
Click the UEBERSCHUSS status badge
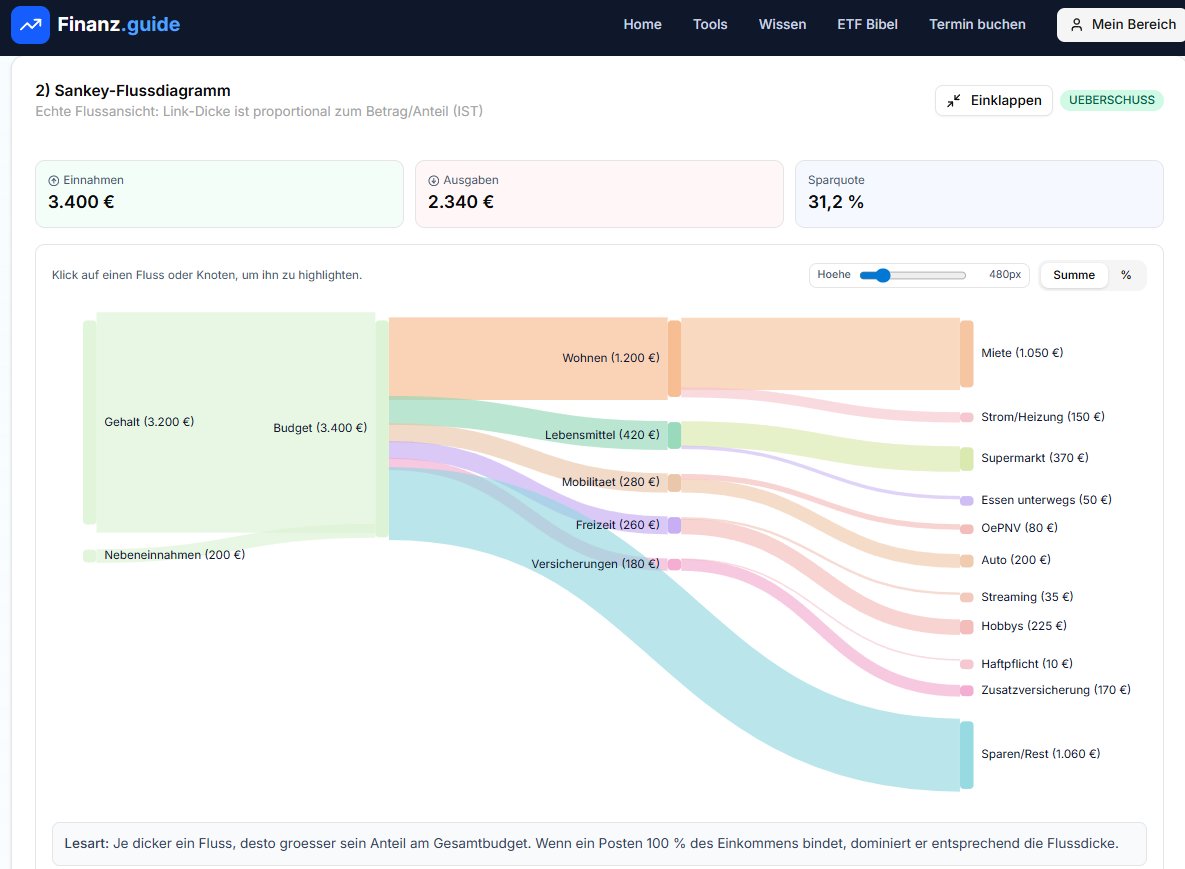tap(1112, 100)
